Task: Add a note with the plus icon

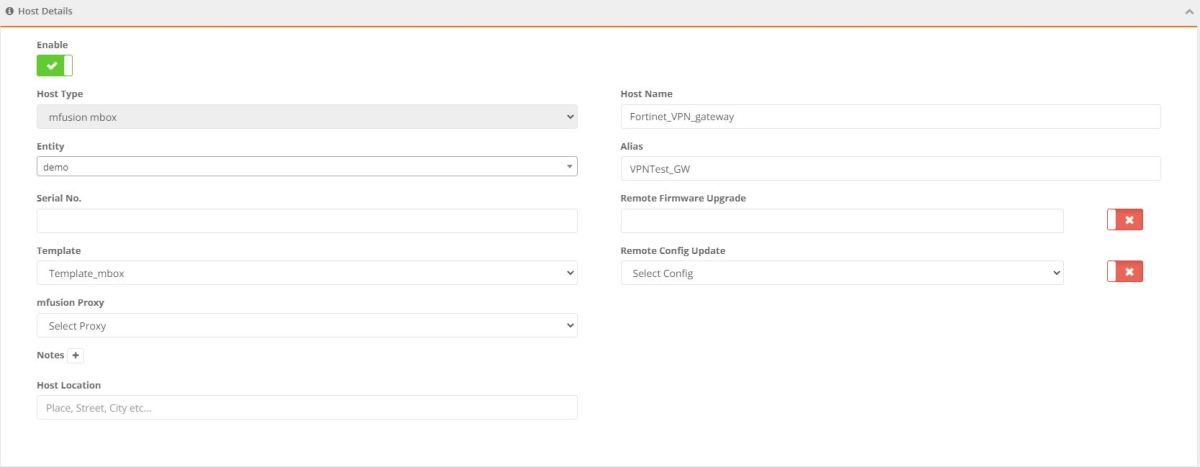Action: coord(76,355)
